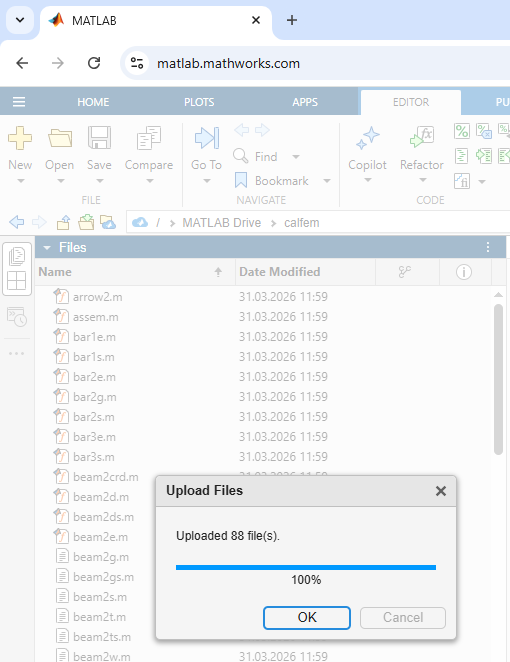Viewport: 510px width, 662px height.
Task: Click the function insert fi icon
Action: pos(462,181)
